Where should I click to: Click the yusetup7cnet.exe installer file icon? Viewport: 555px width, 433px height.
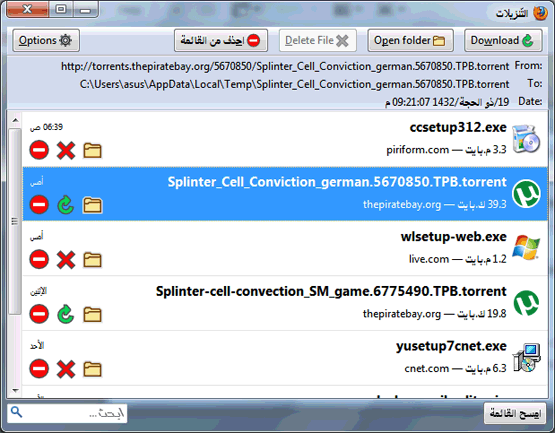(x=526, y=358)
